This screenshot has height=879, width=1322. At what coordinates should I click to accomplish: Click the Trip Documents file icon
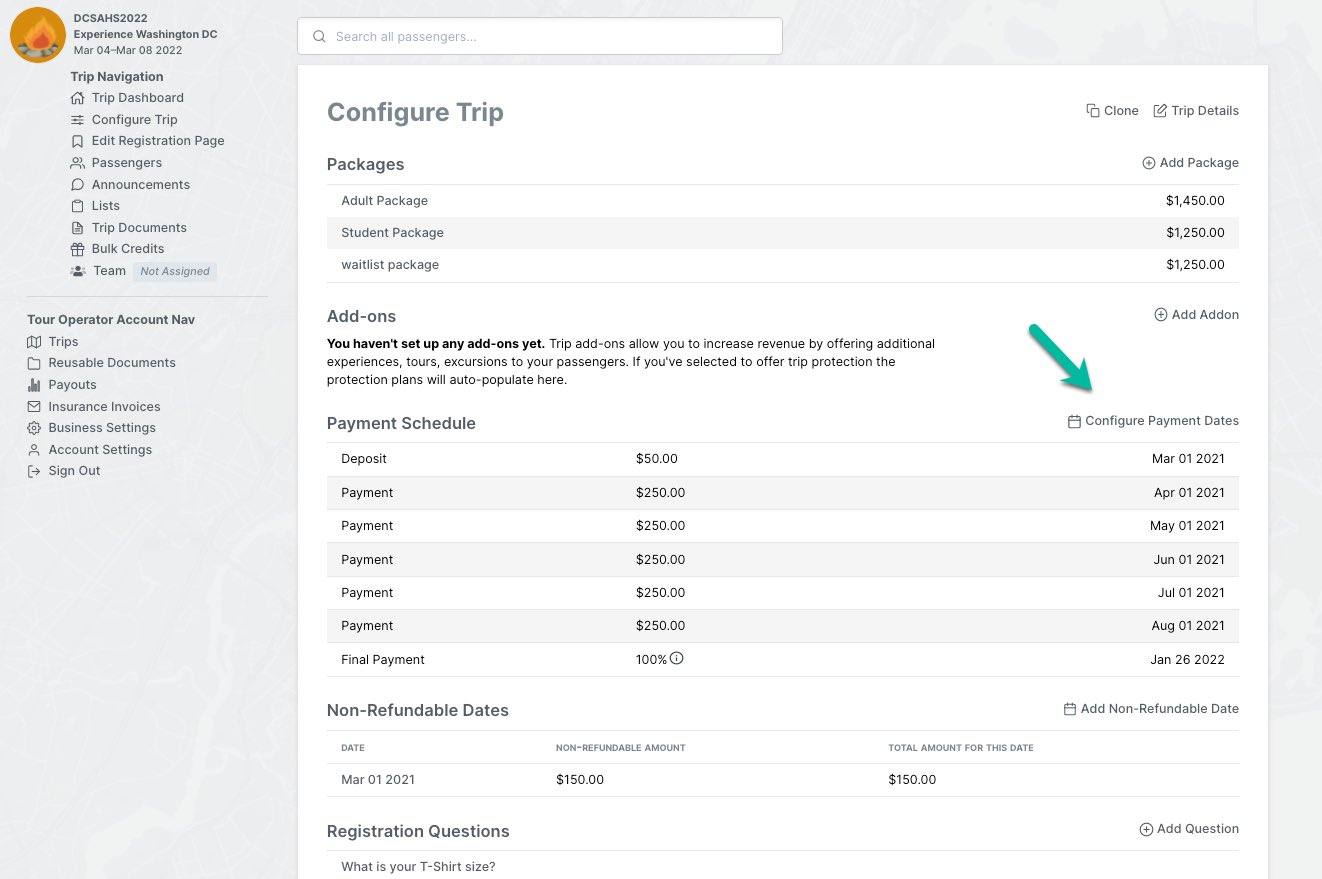point(78,228)
